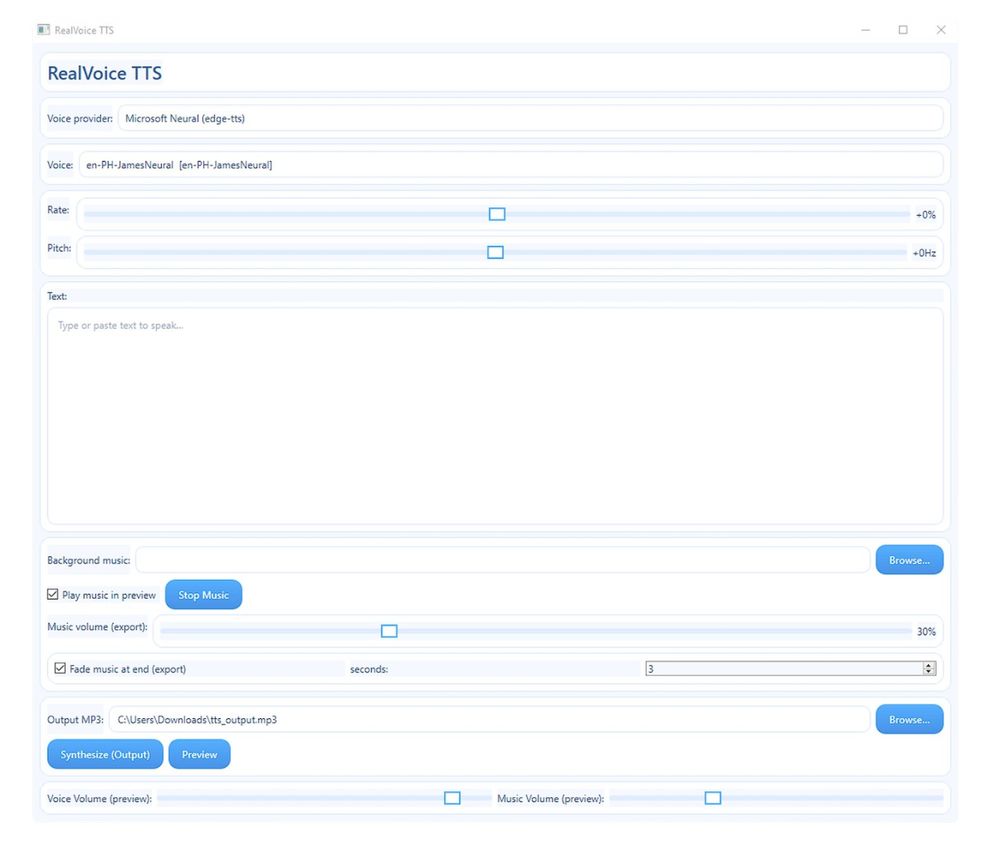Decrease fade seconds with the down arrow

[x=929, y=672]
